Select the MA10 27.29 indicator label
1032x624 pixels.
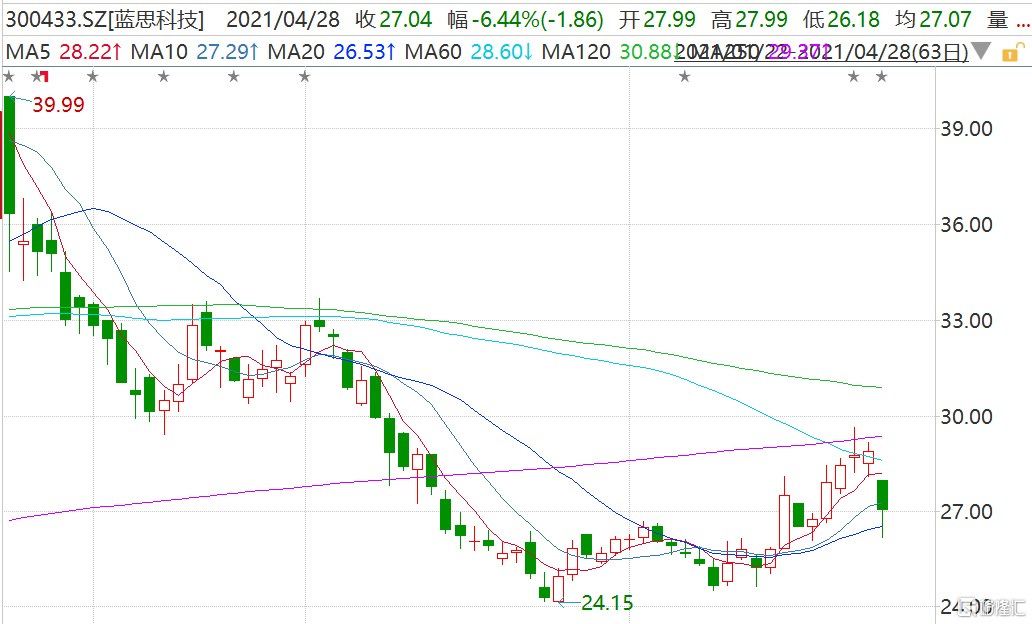pos(195,51)
